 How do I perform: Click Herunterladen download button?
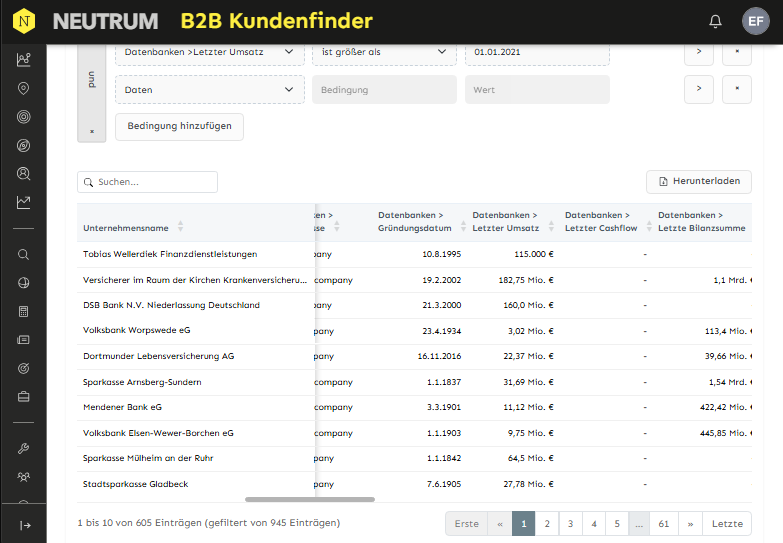point(699,181)
